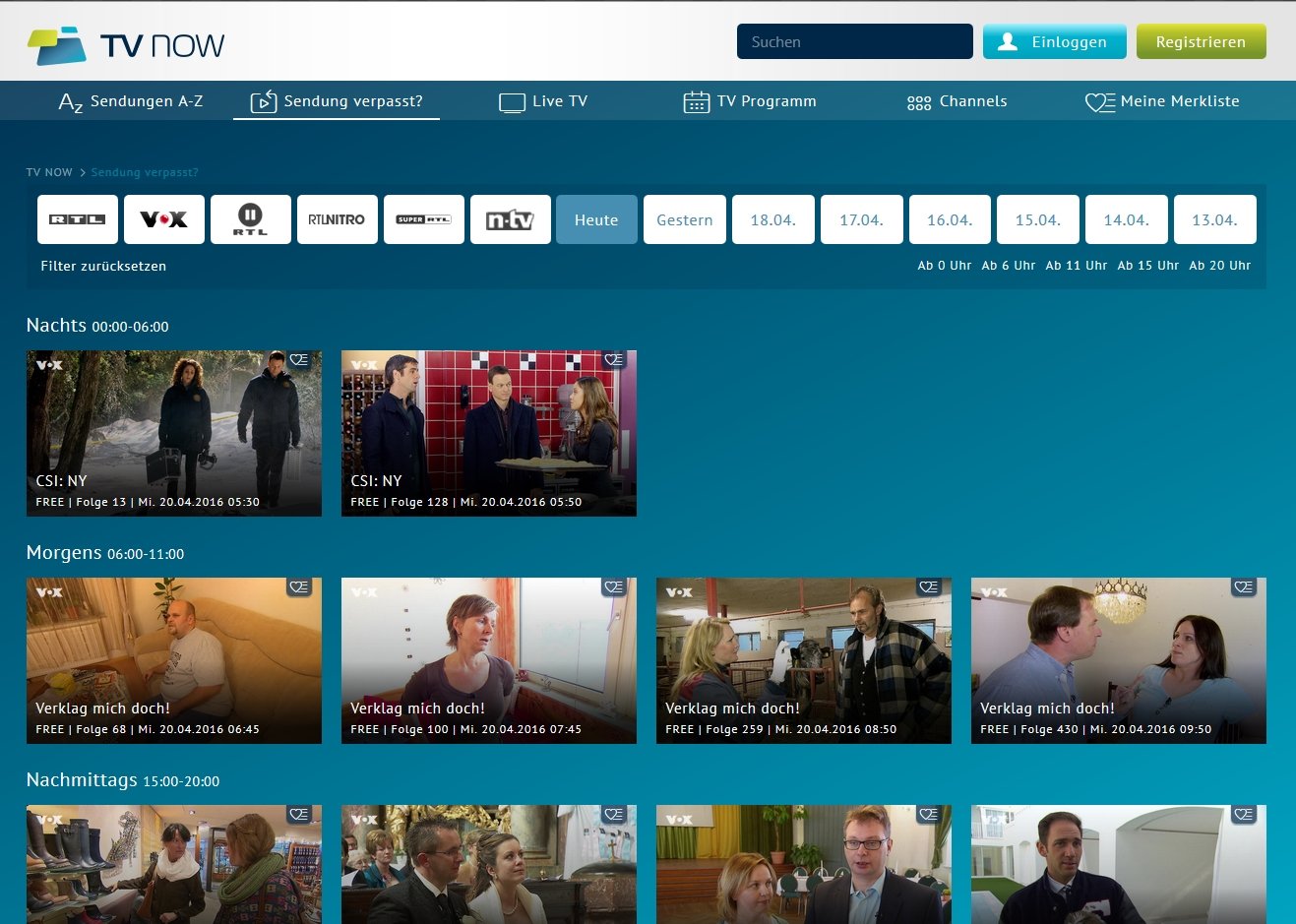Open CSI: NY Folge 13 thumbnail
The image size is (1296, 924).
tap(174, 433)
